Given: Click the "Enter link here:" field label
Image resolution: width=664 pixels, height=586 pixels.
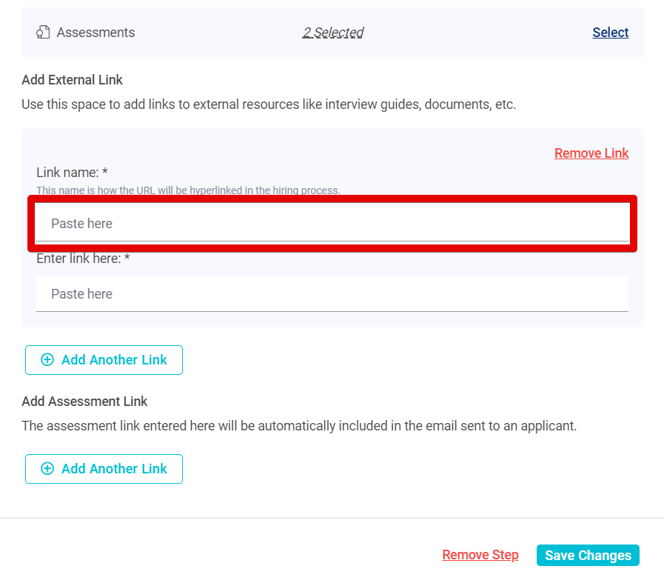Looking at the screenshot, I should (x=83, y=259).
